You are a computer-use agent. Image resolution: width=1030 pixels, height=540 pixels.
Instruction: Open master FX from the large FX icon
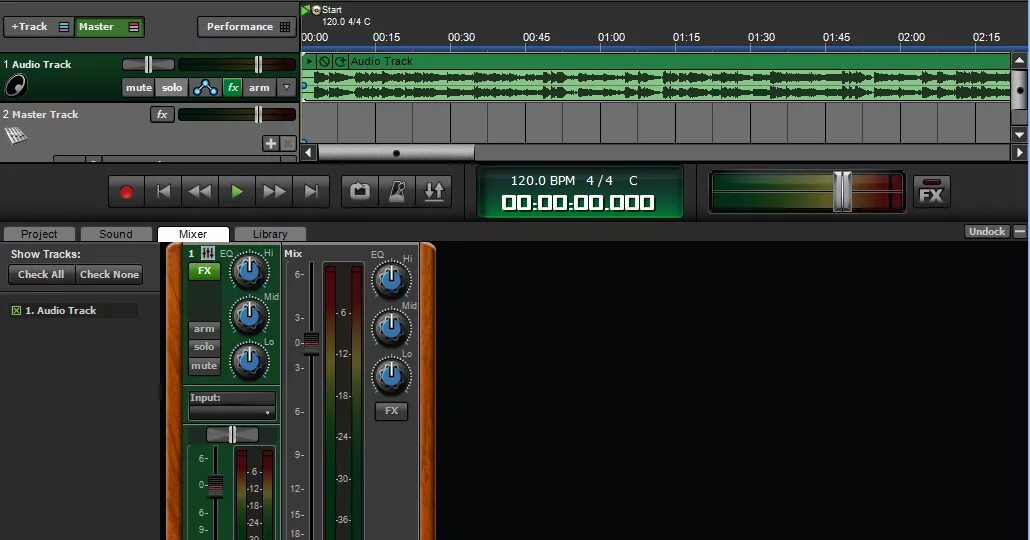coord(931,192)
